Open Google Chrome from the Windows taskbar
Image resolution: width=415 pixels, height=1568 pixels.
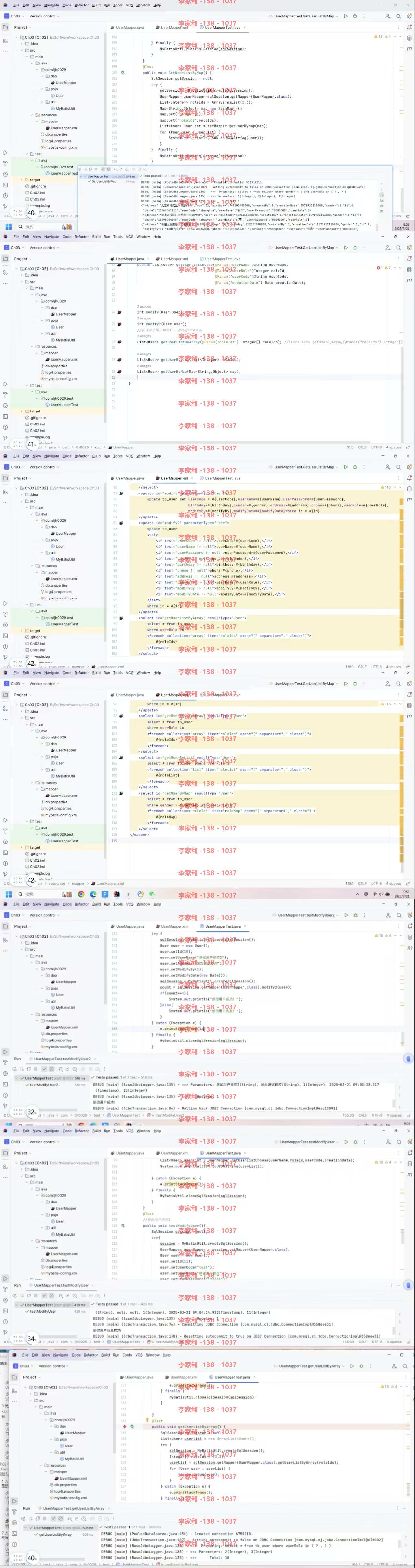(81, 894)
